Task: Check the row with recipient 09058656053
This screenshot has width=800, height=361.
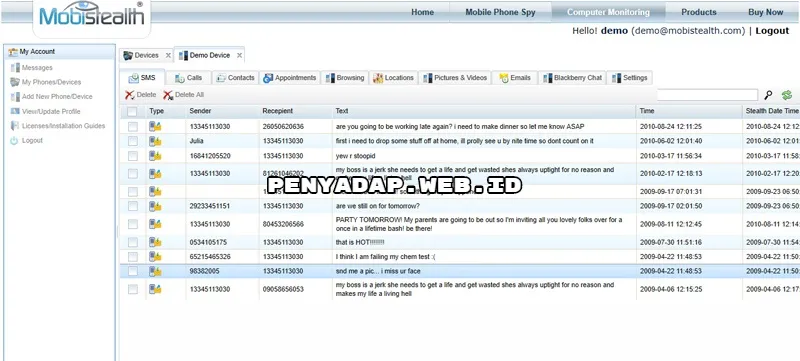Action: [133, 289]
